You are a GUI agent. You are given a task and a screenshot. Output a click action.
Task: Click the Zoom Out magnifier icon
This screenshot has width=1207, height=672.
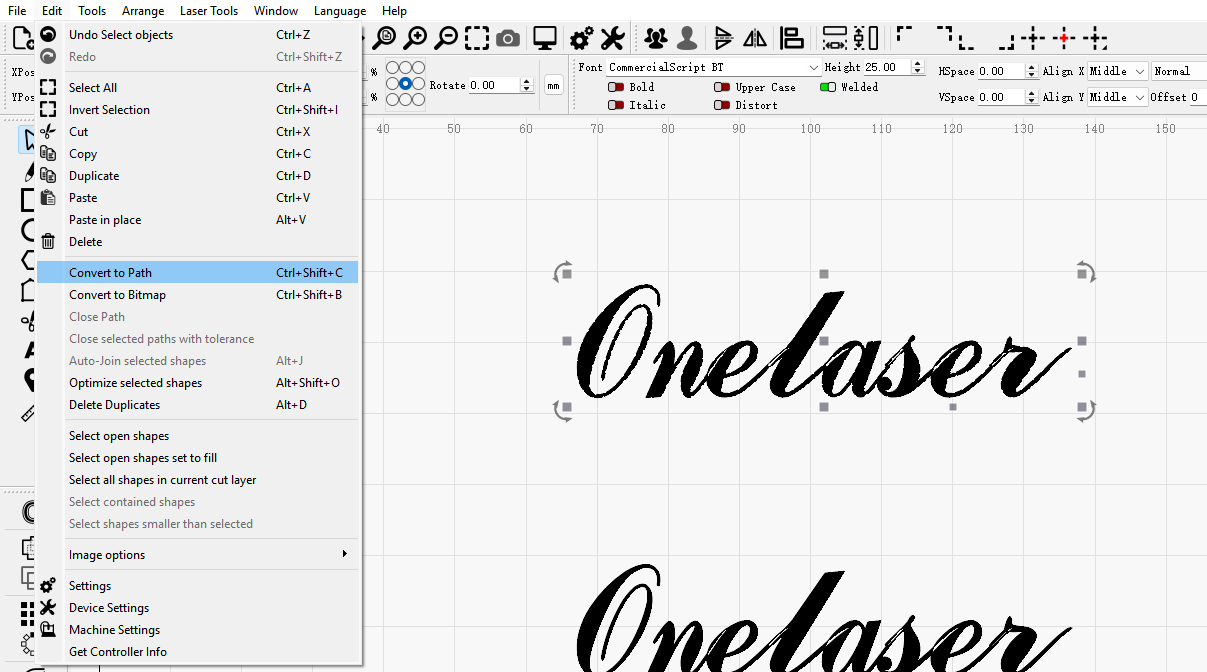click(x=446, y=38)
